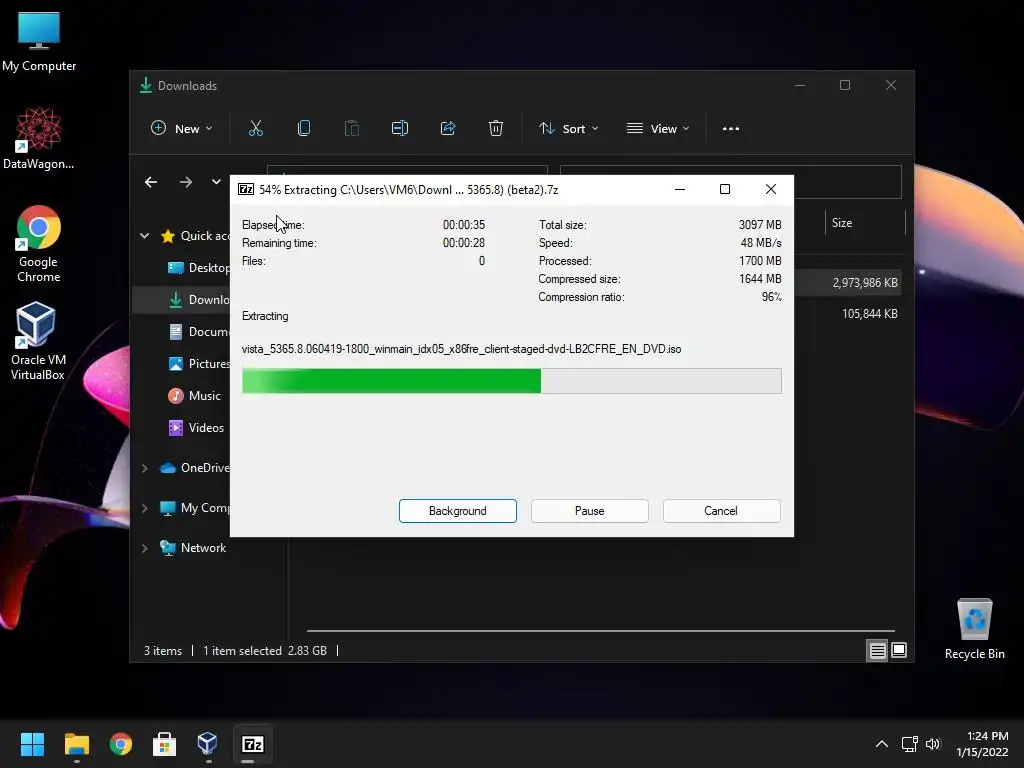
Task: Switch to details view icon in status bar
Action: [x=877, y=650]
